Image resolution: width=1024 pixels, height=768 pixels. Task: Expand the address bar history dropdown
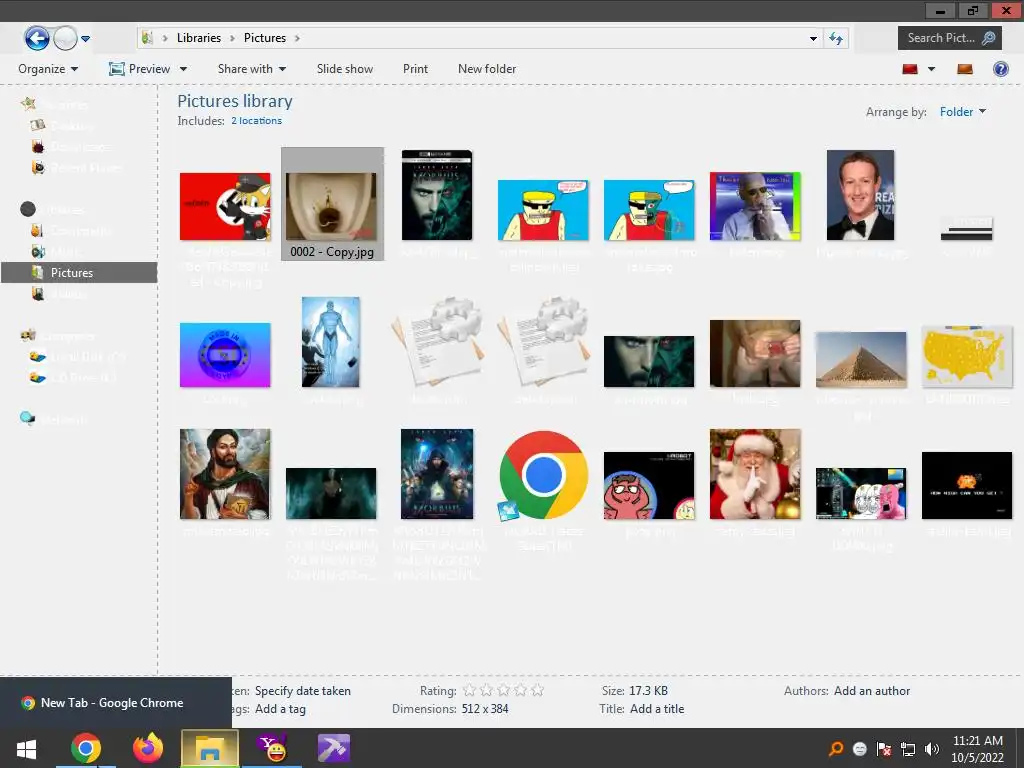click(x=813, y=39)
